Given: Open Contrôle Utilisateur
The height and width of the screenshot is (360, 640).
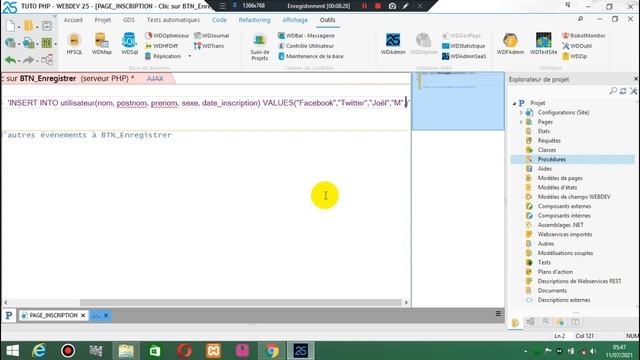Looking at the screenshot, I should (x=306, y=46).
